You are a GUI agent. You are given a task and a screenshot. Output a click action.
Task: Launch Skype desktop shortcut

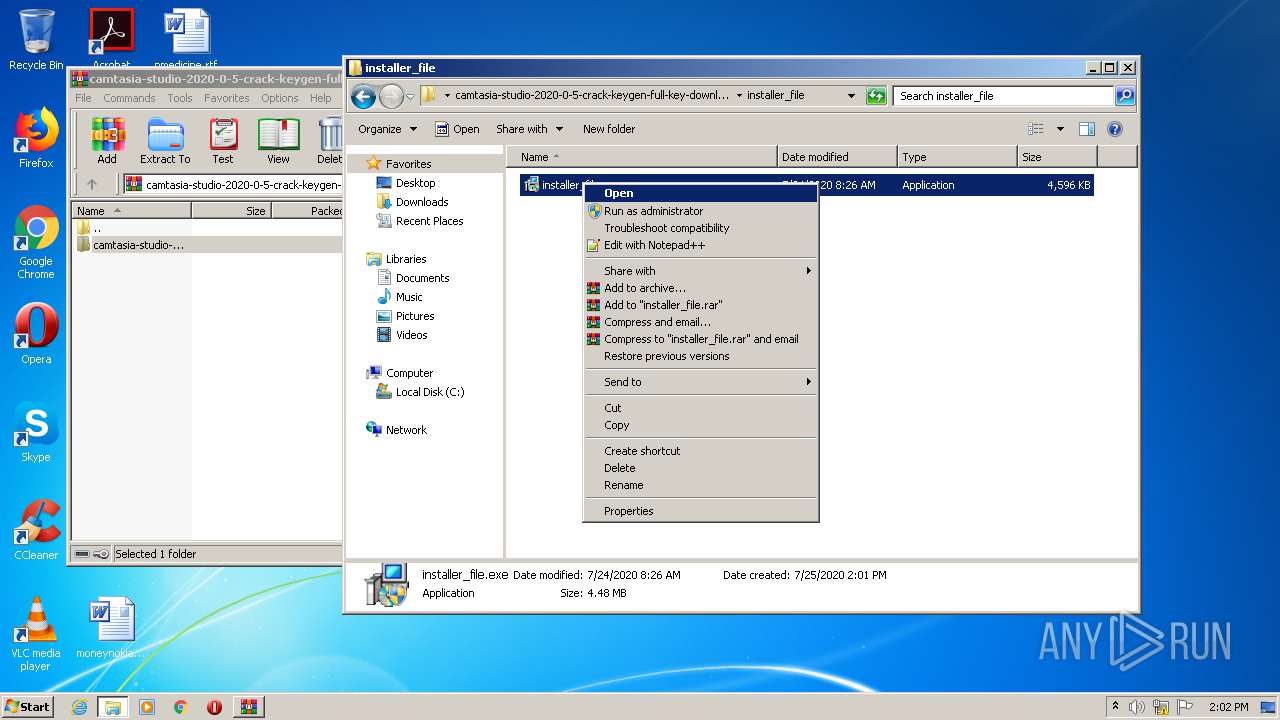click(36, 432)
